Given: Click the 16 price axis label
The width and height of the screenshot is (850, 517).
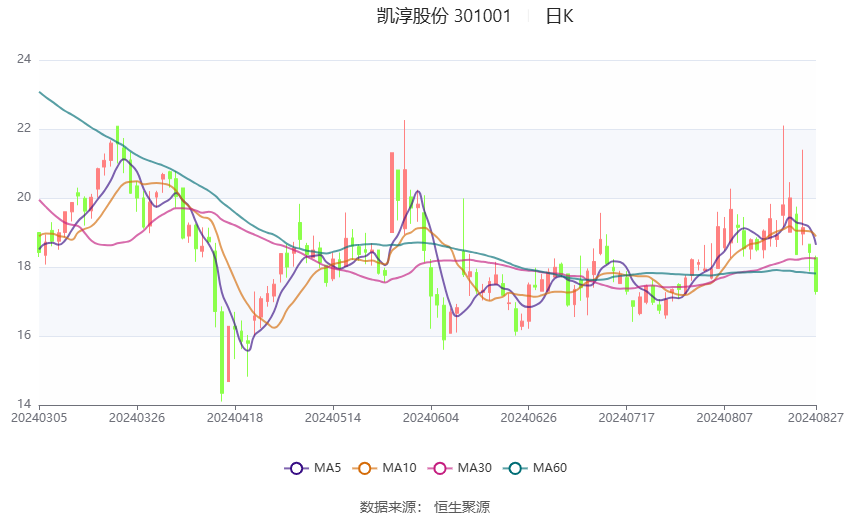Looking at the screenshot, I should point(24,335).
